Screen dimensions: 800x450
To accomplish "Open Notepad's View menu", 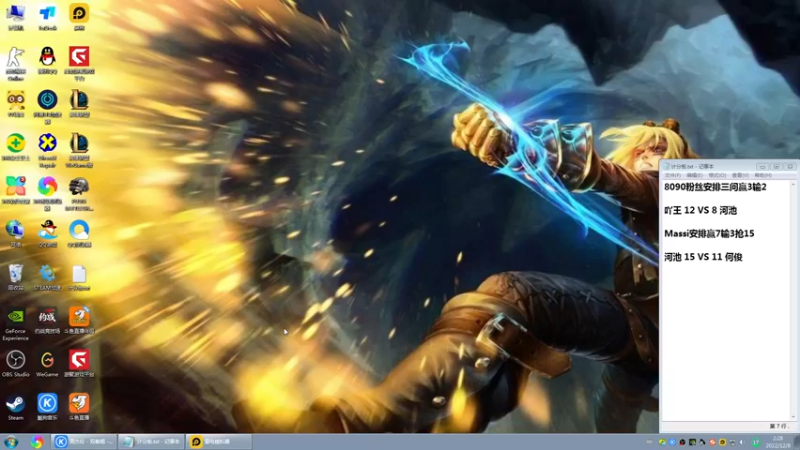I will click(x=740, y=175).
